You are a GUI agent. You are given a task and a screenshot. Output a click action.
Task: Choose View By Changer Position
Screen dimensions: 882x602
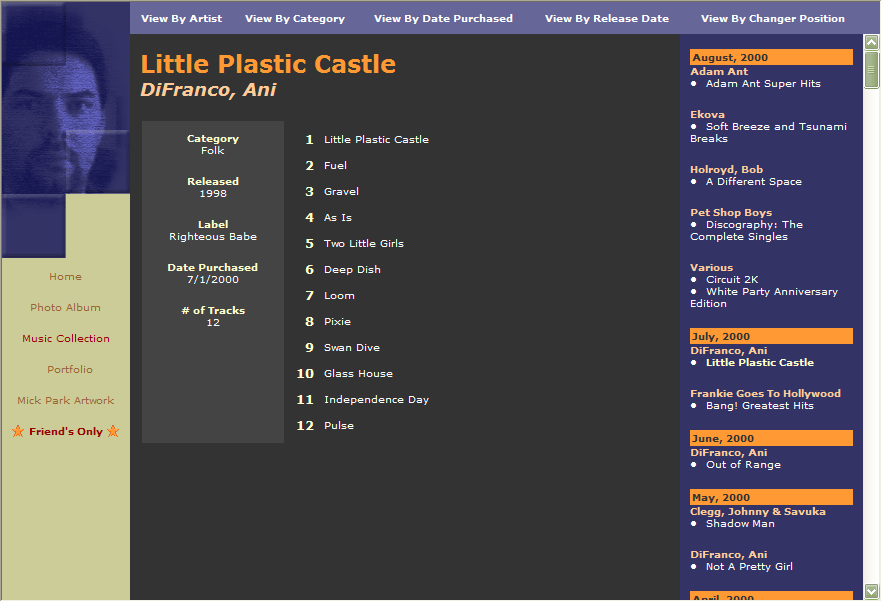pyautogui.click(x=772, y=18)
